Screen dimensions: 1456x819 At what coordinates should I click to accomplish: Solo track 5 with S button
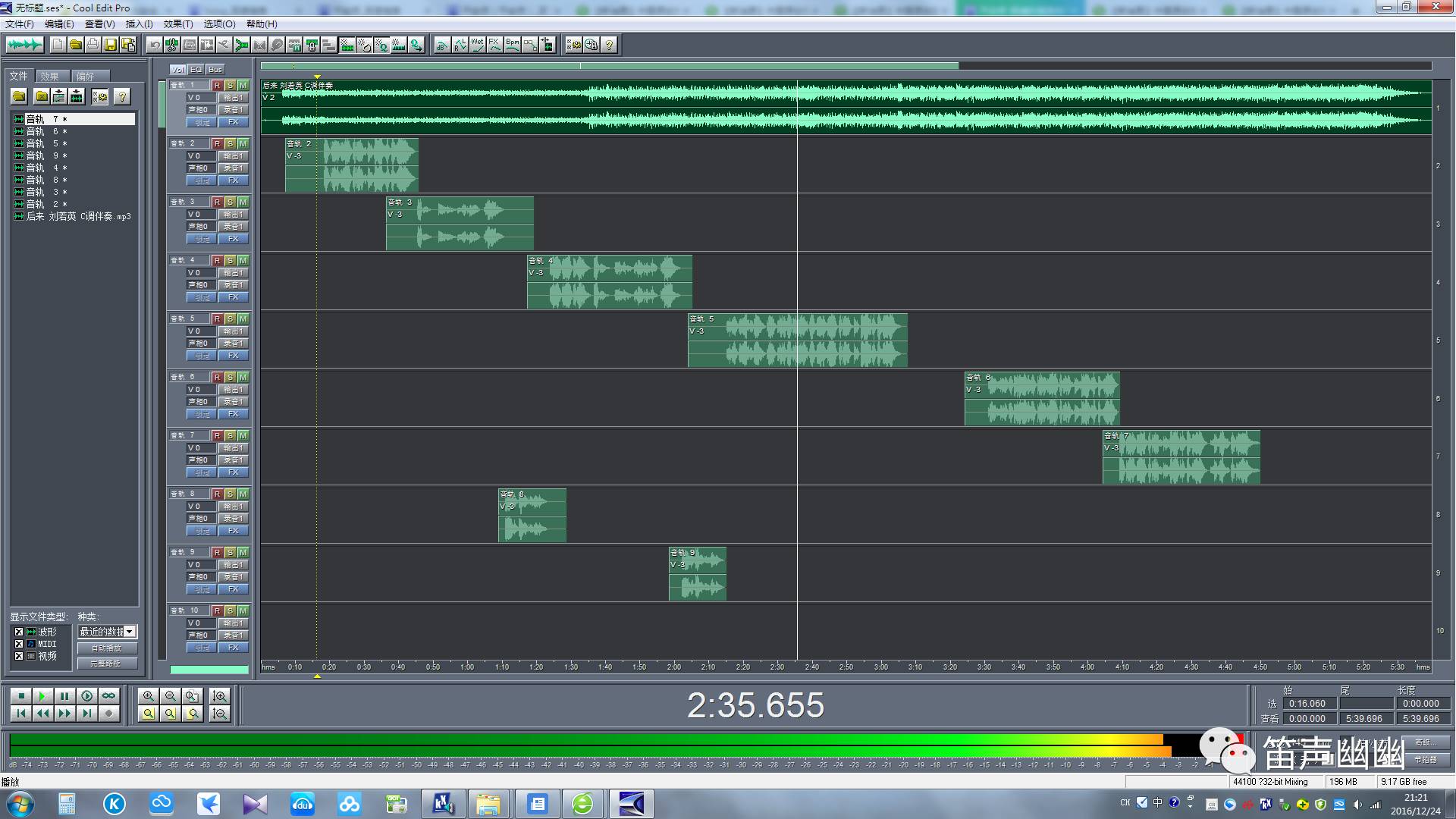pos(230,318)
